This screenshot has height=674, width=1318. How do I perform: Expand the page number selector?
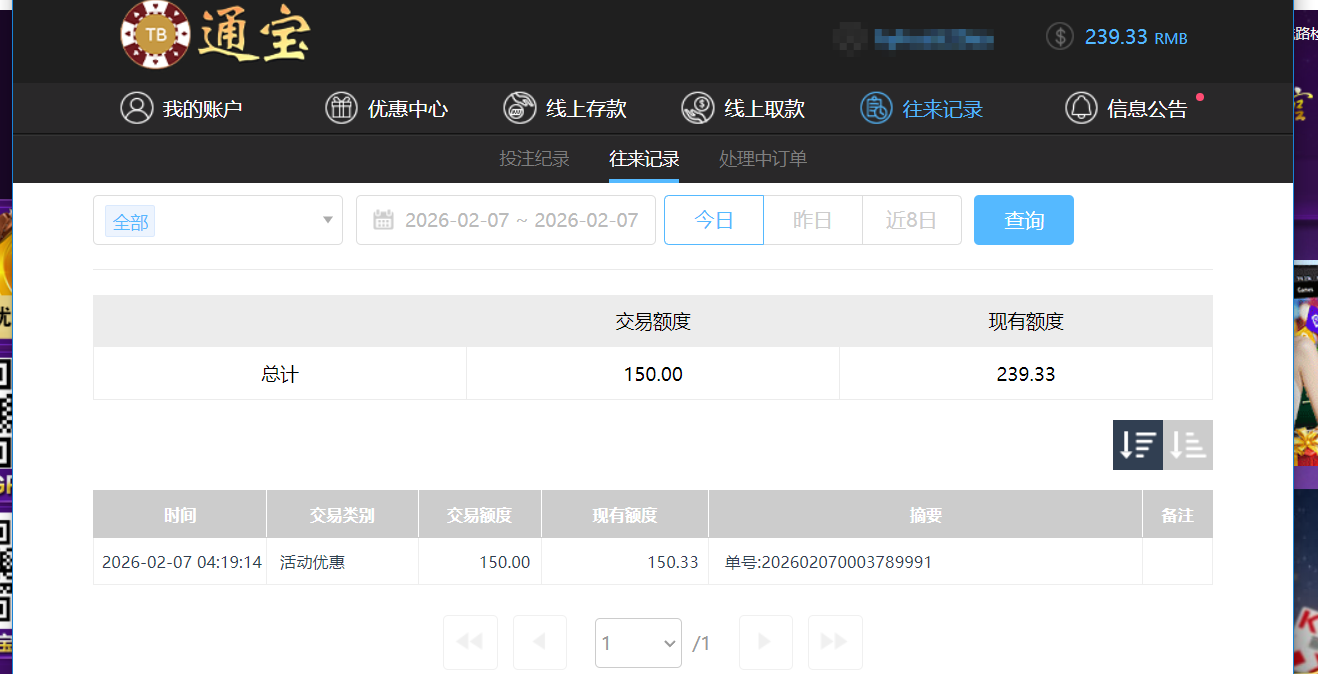click(638, 642)
